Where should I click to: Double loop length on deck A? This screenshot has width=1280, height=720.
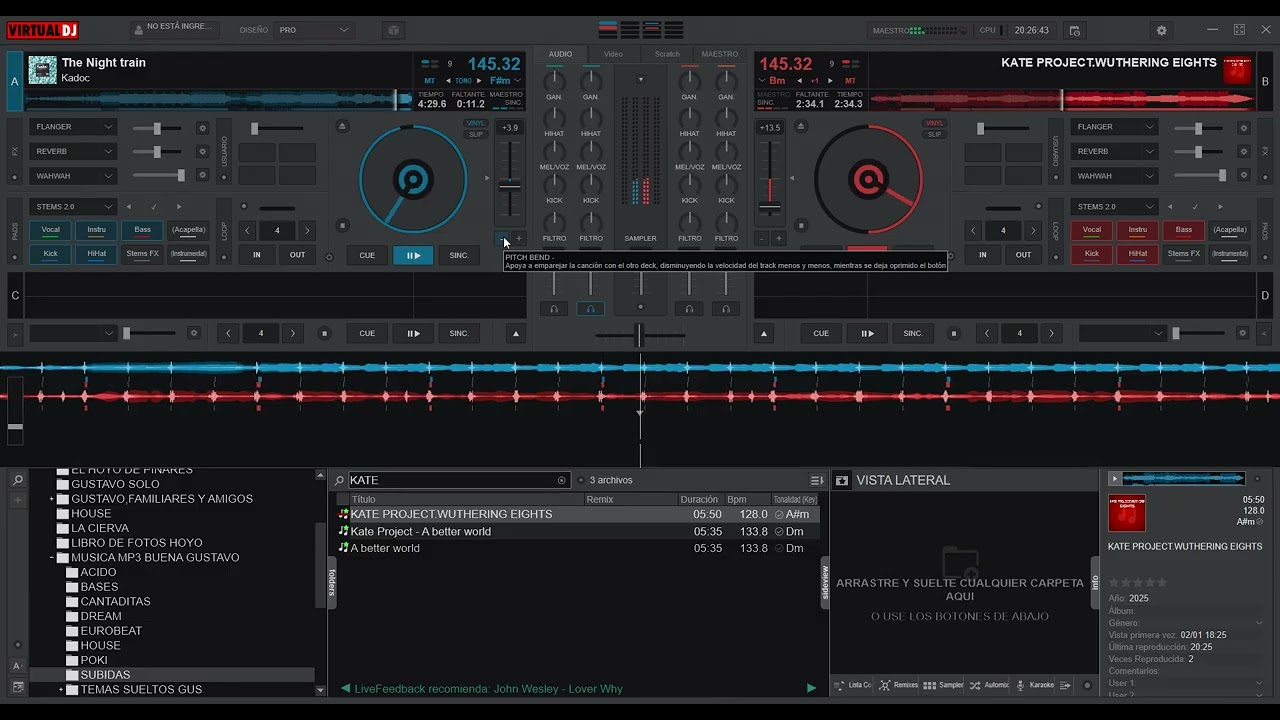307,230
